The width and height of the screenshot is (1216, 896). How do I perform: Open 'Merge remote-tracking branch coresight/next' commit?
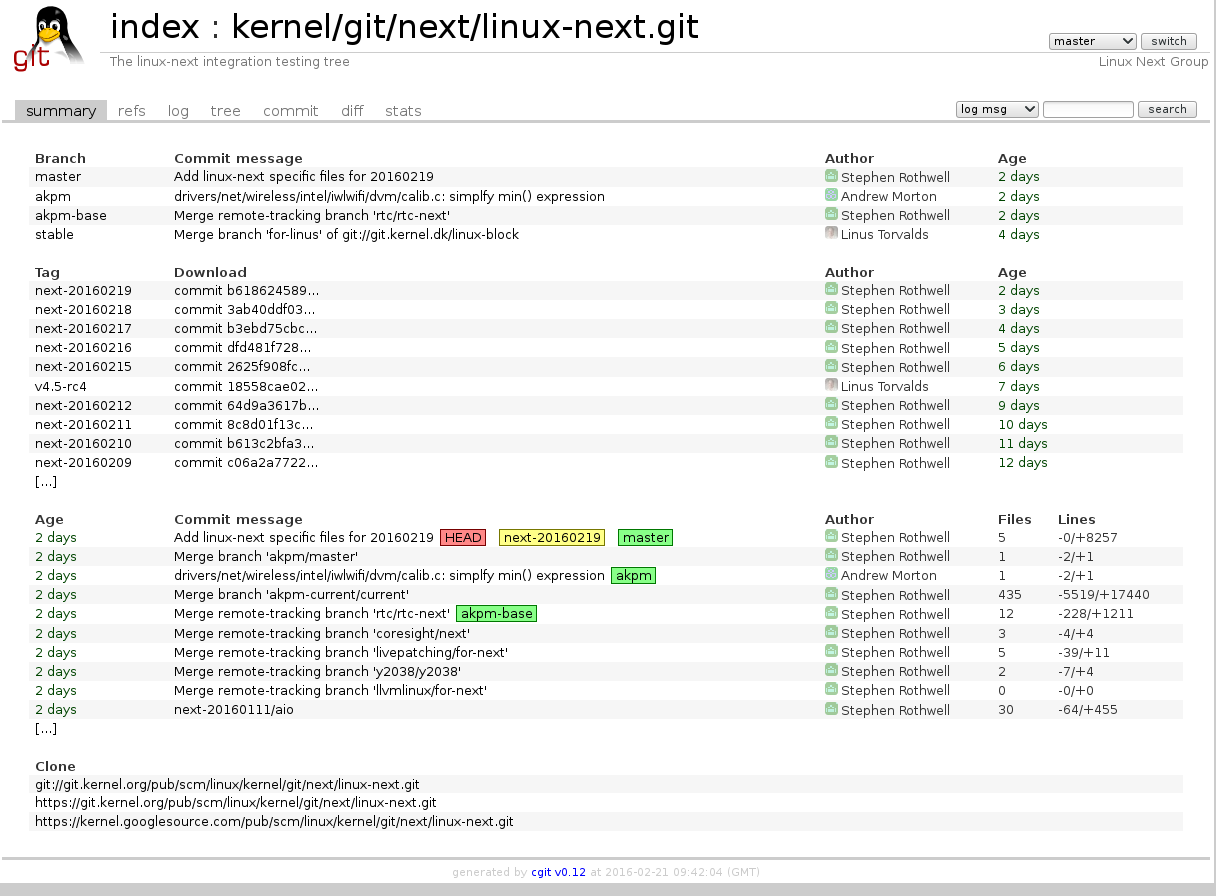coord(322,633)
